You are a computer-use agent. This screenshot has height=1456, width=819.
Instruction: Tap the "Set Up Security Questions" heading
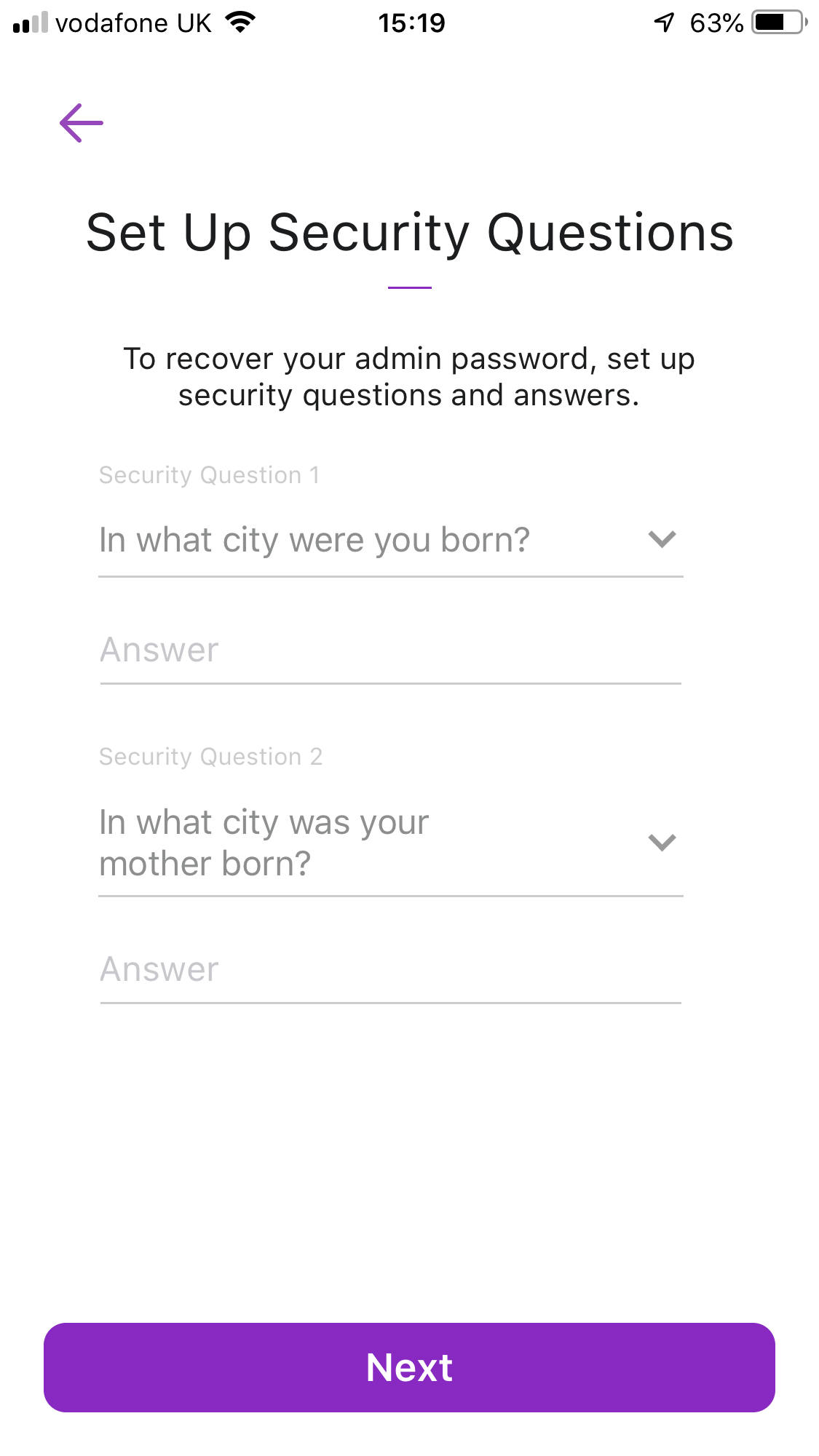410,233
